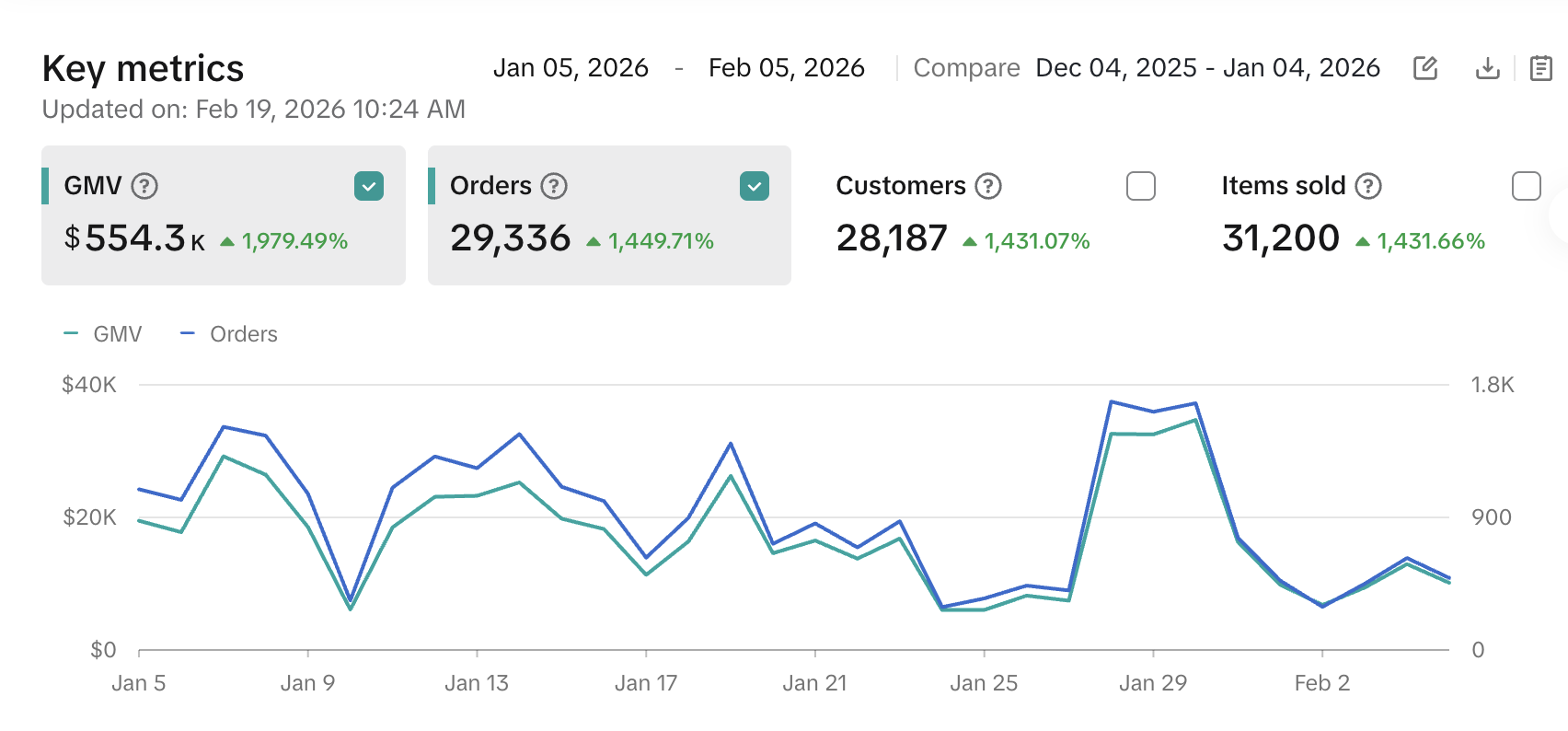Image resolution: width=1568 pixels, height=731 pixels.
Task: Open the end date Feb 05, 2026 picker
Action: (x=786, y=68)
